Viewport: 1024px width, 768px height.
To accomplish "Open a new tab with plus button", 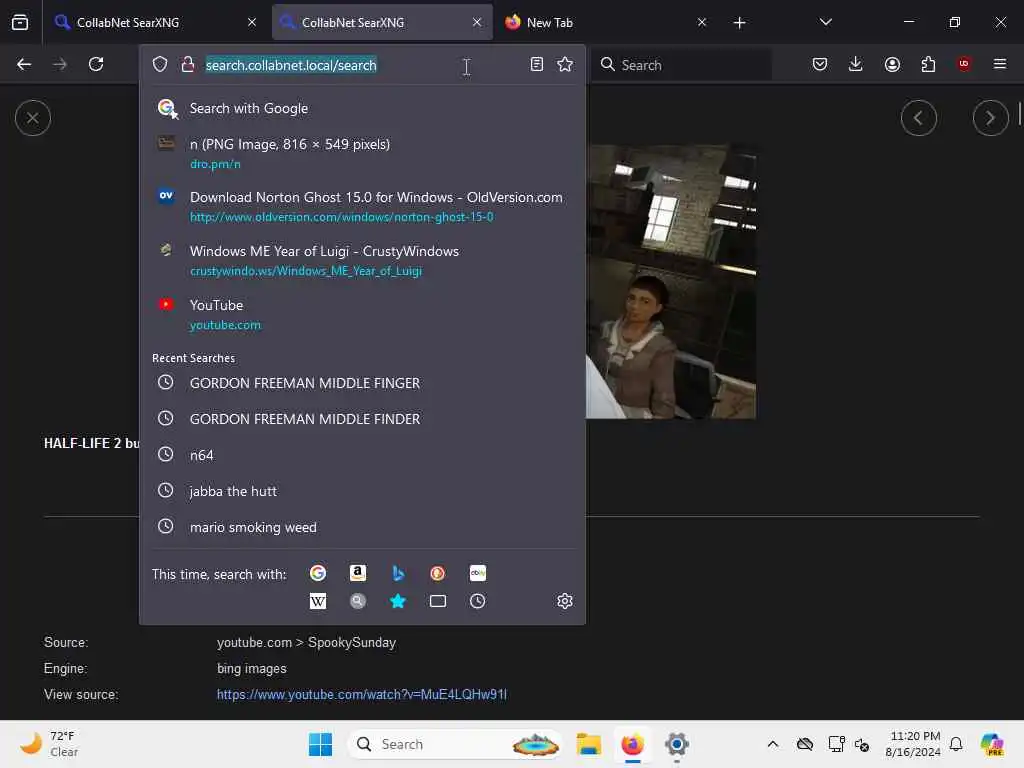I will pyautogui.click(x=739, y=22).
